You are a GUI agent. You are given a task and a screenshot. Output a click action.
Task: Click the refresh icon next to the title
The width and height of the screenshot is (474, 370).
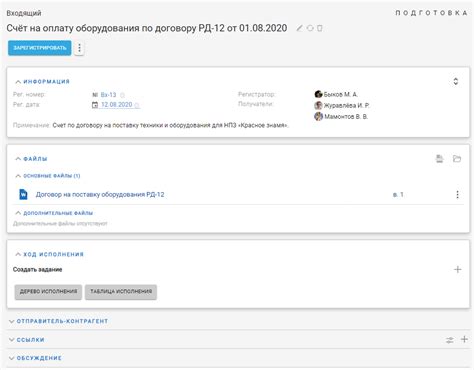point(310,28)
